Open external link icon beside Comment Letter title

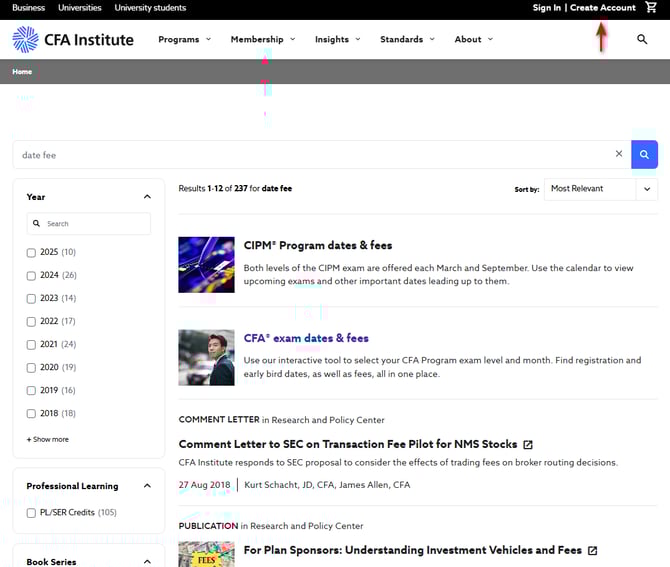pos(528,445)
